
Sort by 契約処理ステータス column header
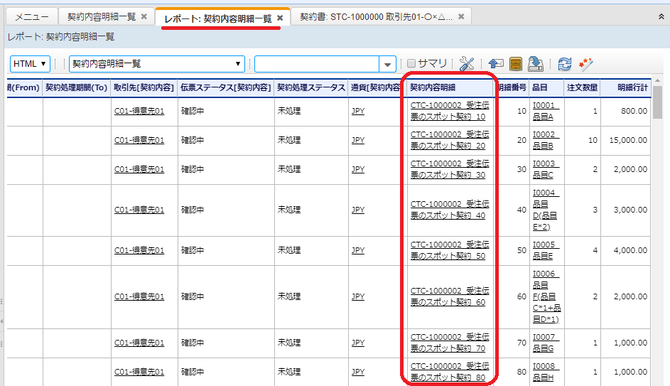click(x=311, y=88)
